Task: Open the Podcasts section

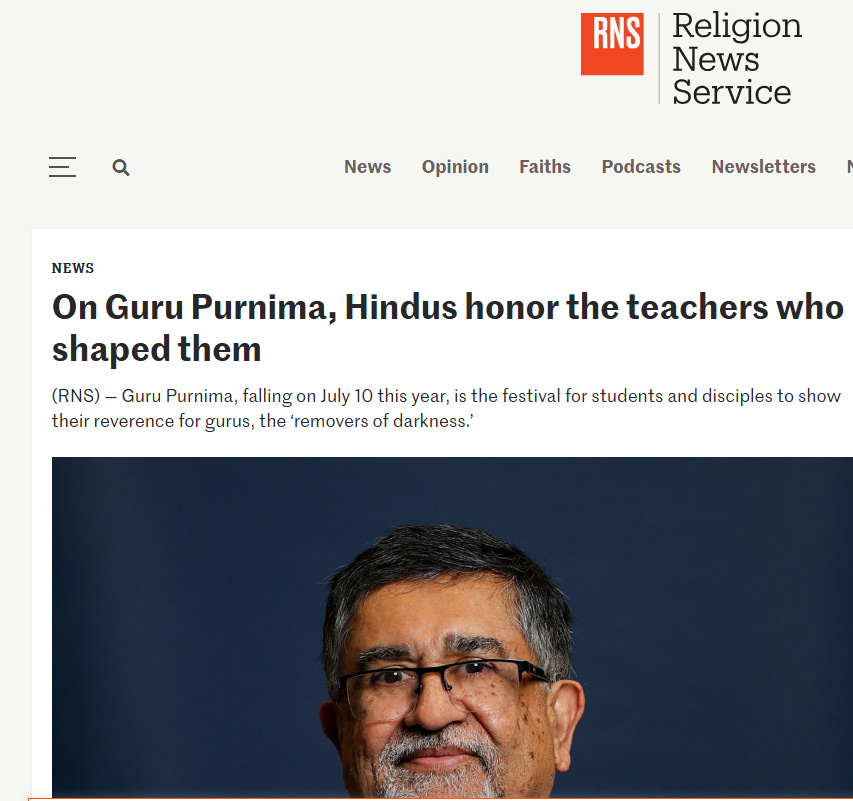Action: pyautogui.click(x=641, y=167)
